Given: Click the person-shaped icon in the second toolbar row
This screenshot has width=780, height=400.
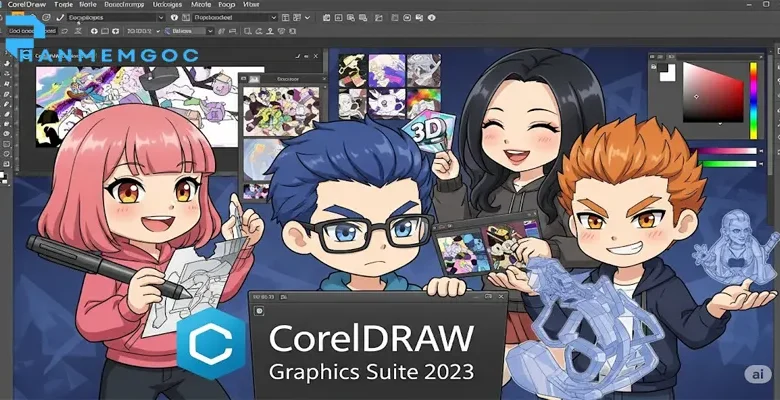Looking at the screenshot, I should pos(270,31).
